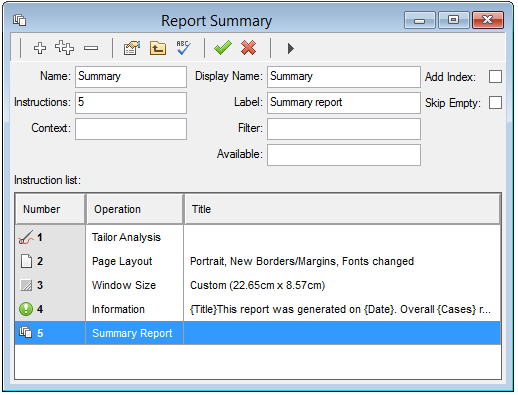The width and height of the screenshot is (518, 395).
Task: Run the ABC spell check icon
Action: [x=183, y=48]
